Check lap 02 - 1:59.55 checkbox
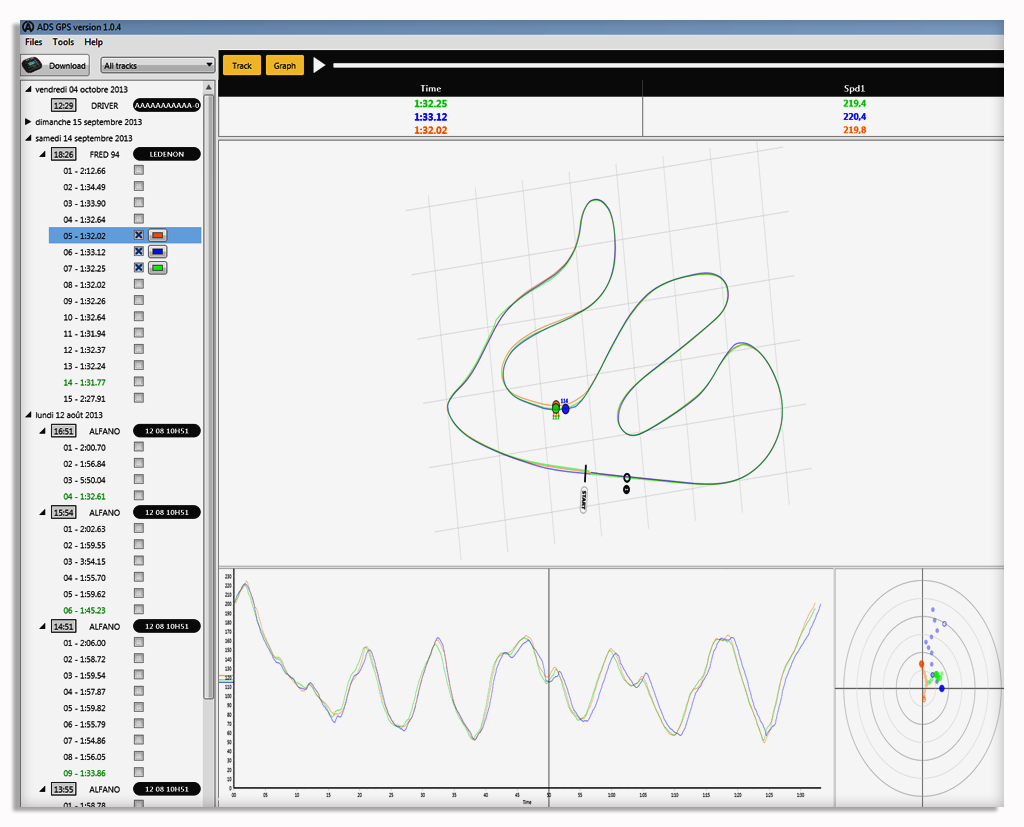The width and height of the screenshot is (1024, 827). coord(138,545)
